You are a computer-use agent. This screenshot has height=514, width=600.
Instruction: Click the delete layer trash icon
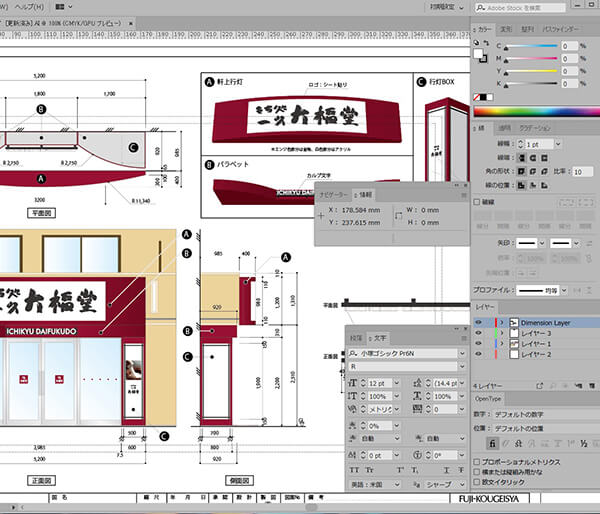pos(592,386)
